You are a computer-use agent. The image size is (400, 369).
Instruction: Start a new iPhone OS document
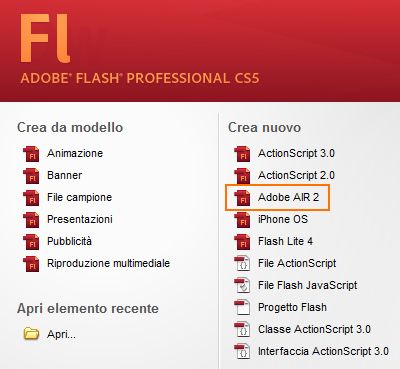point(283,219)
